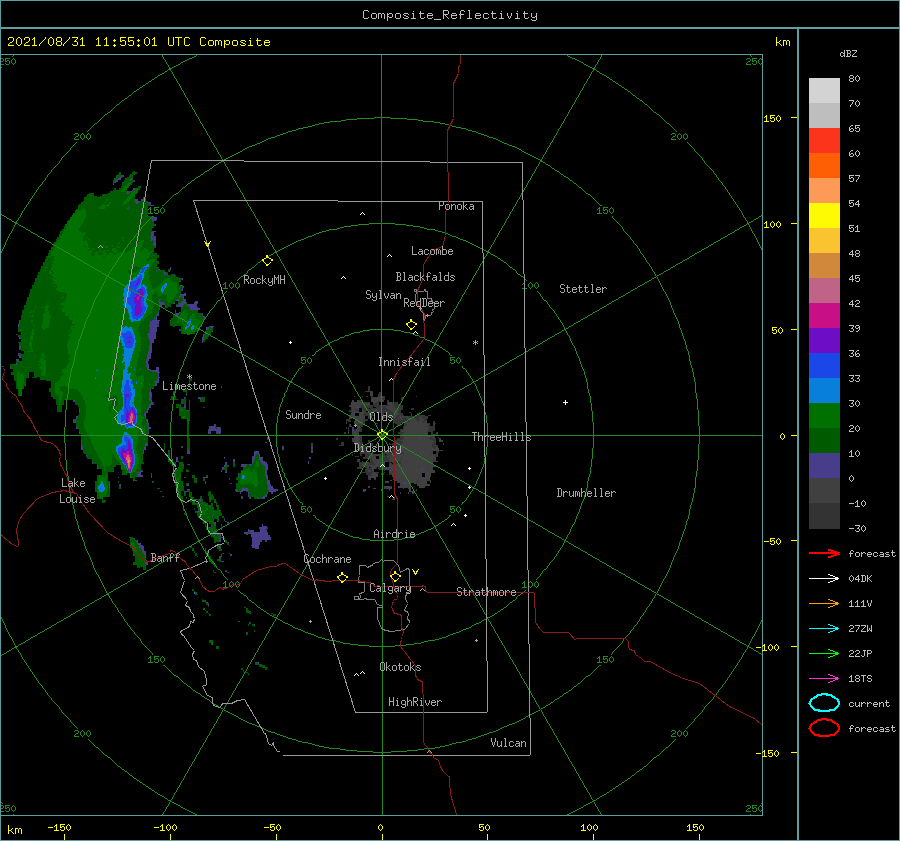Click the Lacombe town label
The image size is (900, 841).
click(x=432, y=251)
